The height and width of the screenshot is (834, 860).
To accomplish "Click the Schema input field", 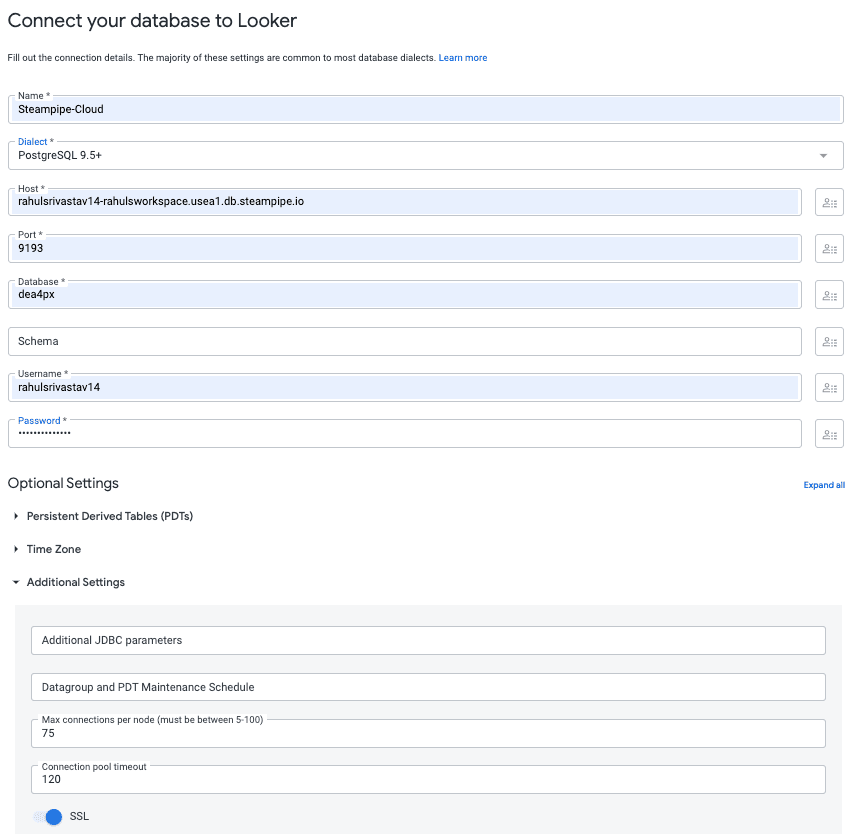I will (x=405, y=342).
